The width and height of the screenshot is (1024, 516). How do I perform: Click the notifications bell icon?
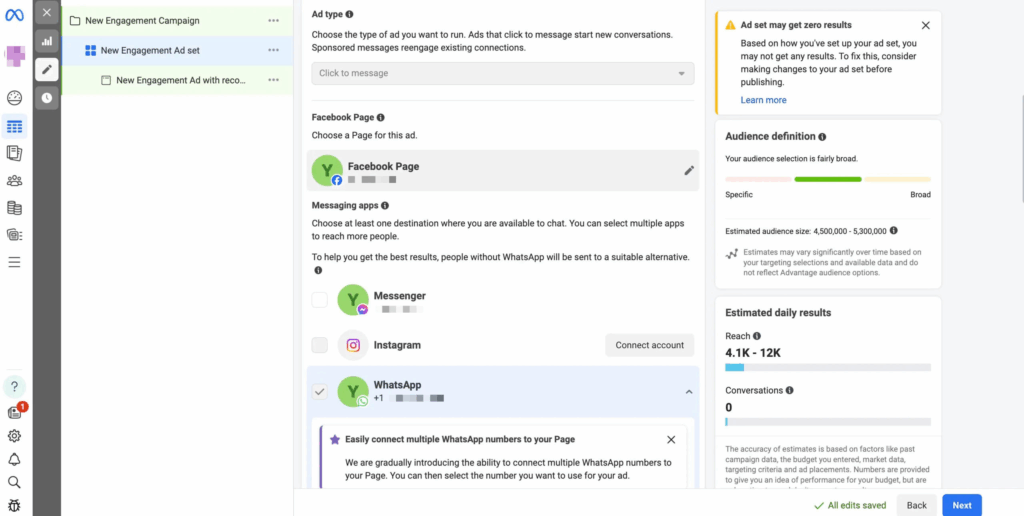pyautogui.click(x=14, y=459)
